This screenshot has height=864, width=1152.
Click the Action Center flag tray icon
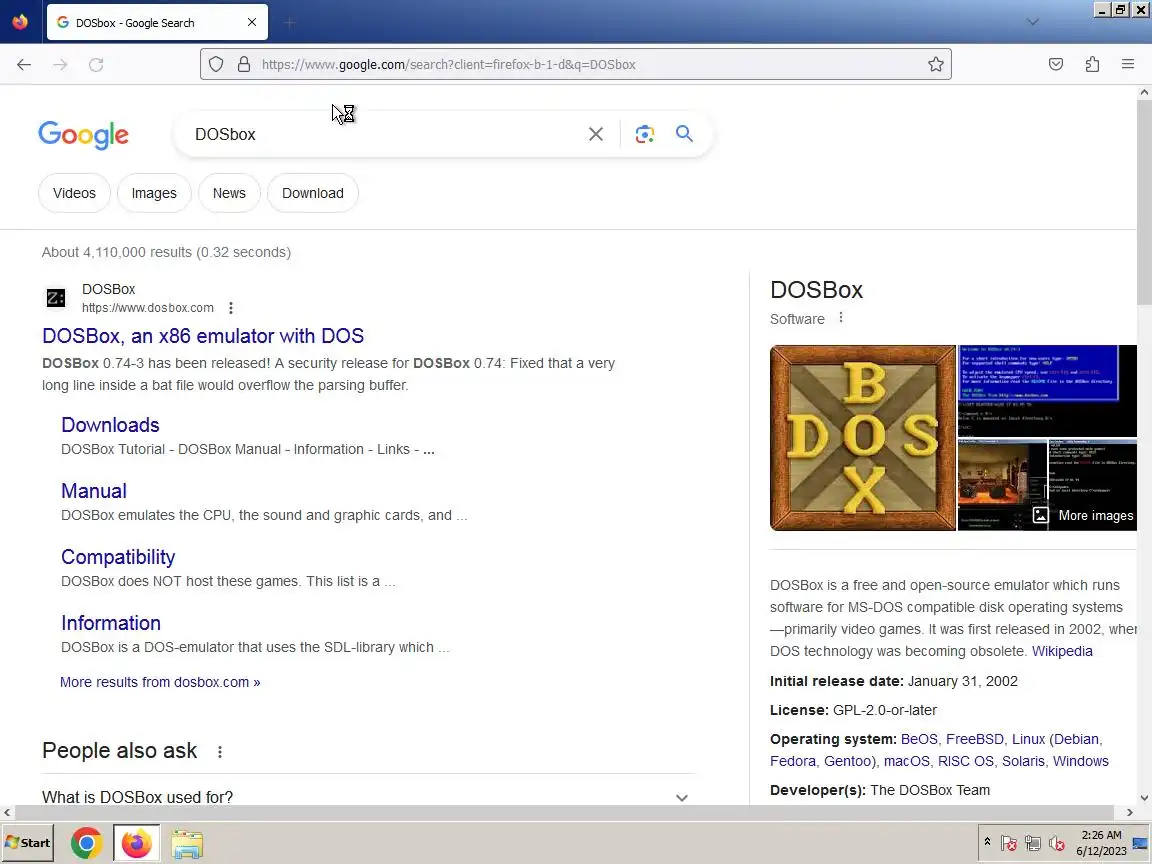pyautogui.click(x=1009, y=843)
